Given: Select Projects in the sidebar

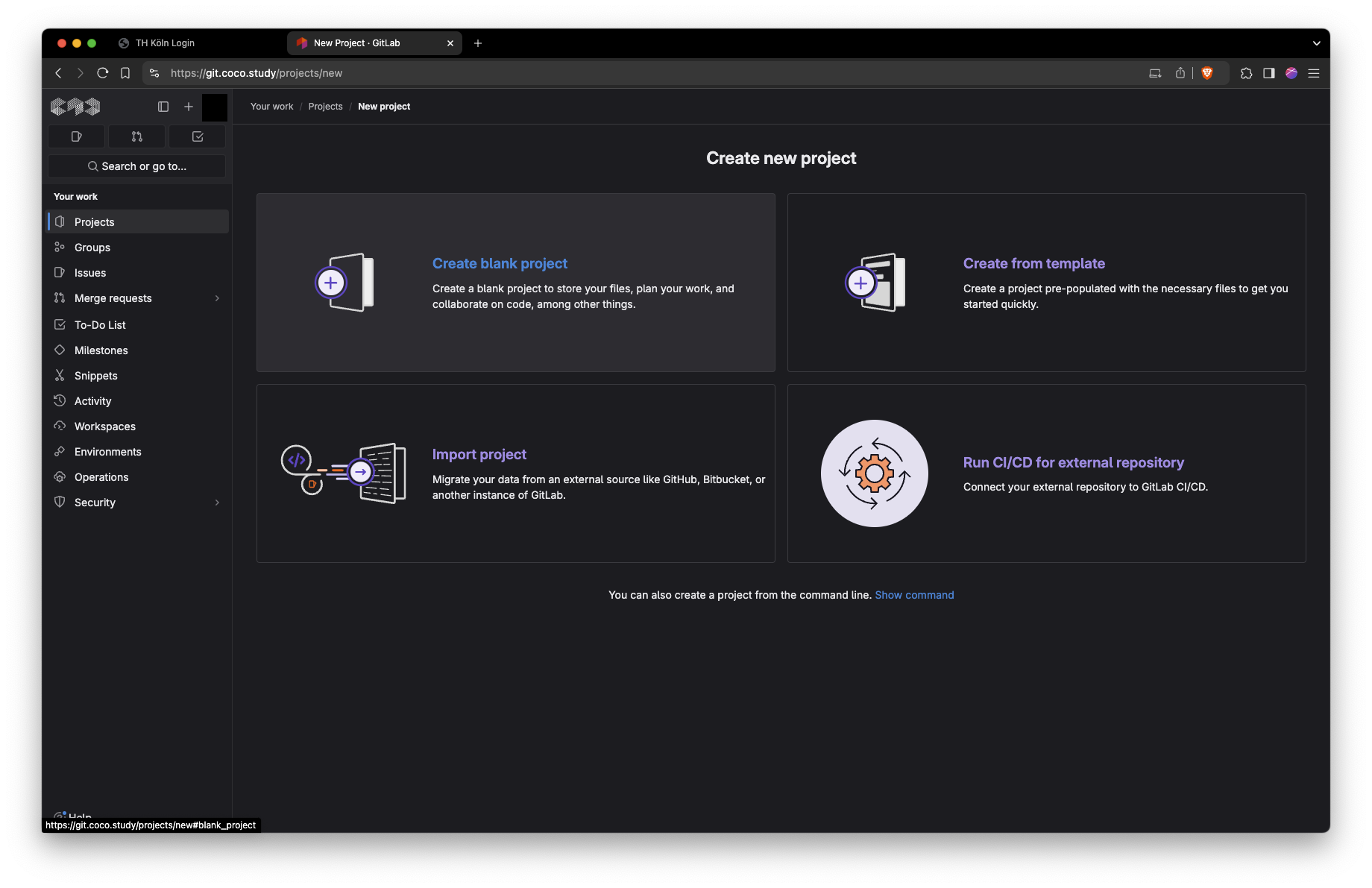Looking at the screenshot, I should tap(137, 221).
